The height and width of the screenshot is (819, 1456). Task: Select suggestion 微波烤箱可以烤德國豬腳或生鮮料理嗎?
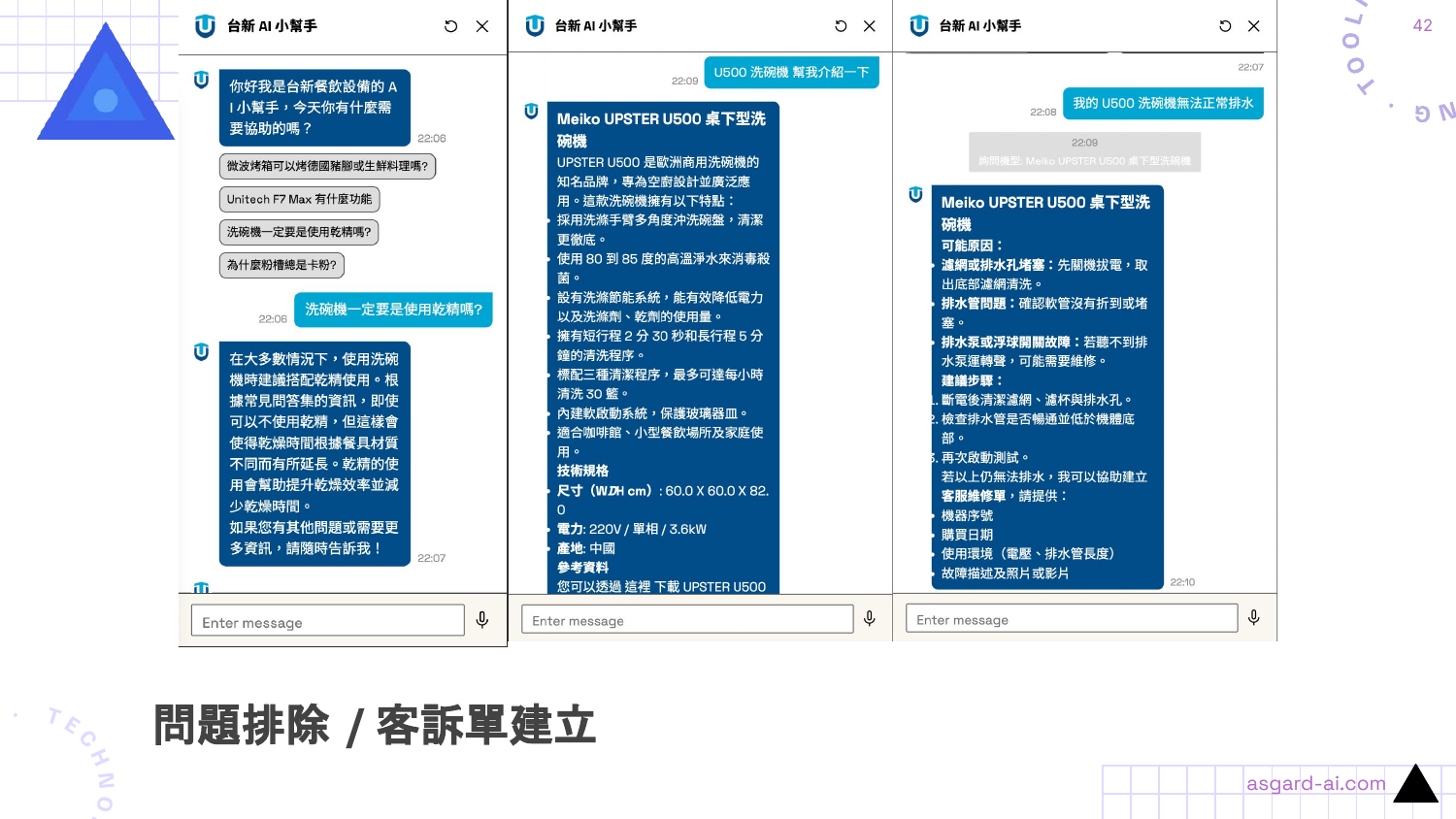point(327,166)
